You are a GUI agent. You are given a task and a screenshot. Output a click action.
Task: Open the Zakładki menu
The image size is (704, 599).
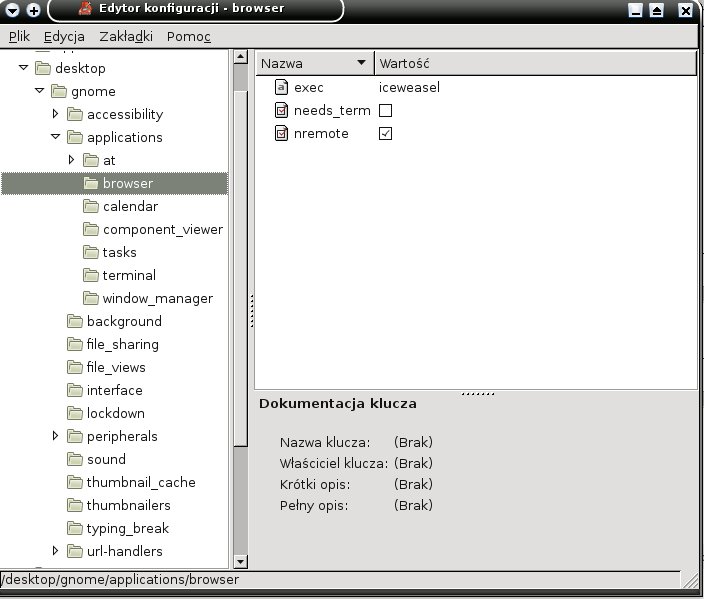[126, 36]
